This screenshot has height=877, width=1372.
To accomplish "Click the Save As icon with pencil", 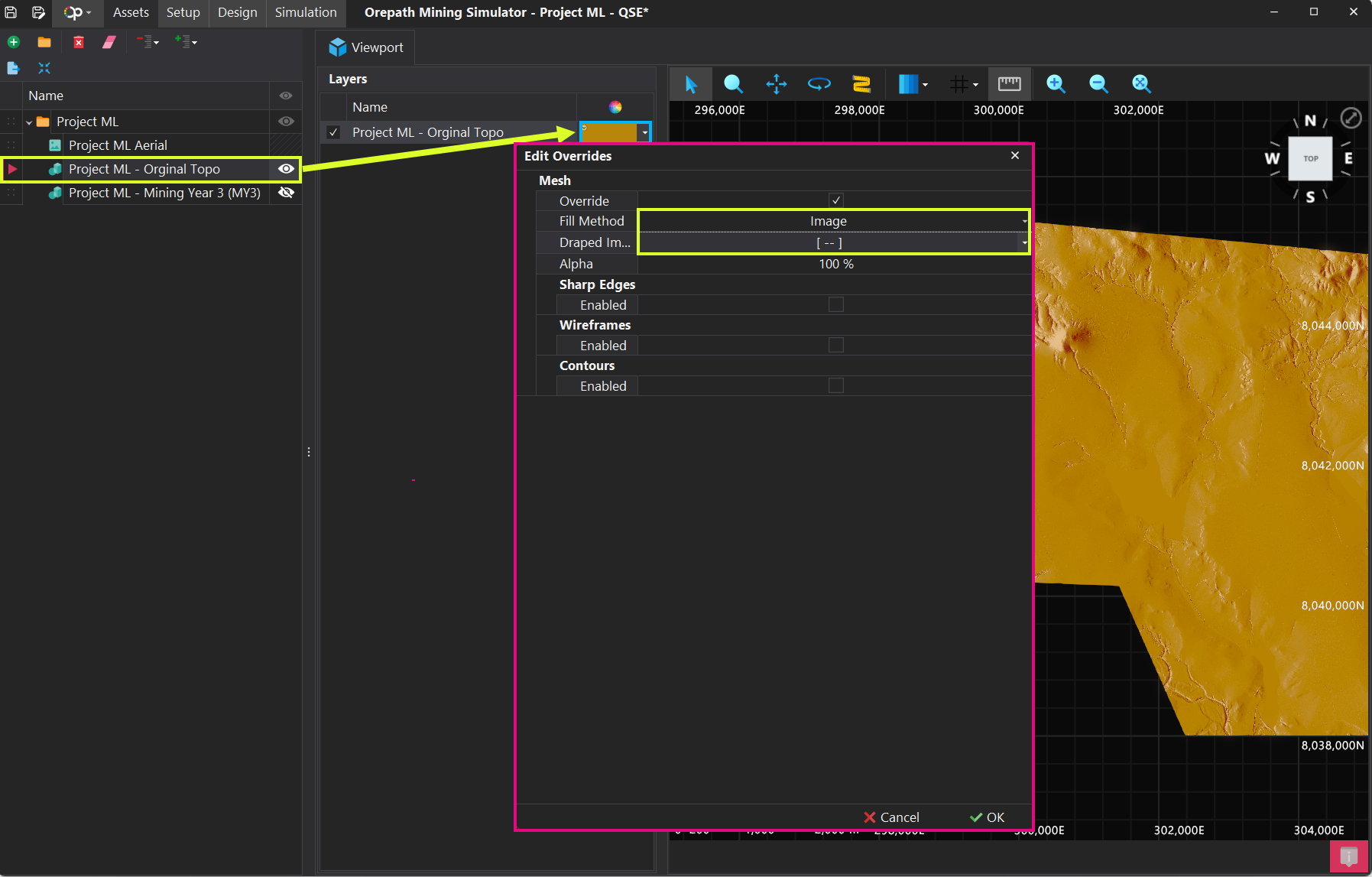I will pyautogui.click(x=38, y=12).
